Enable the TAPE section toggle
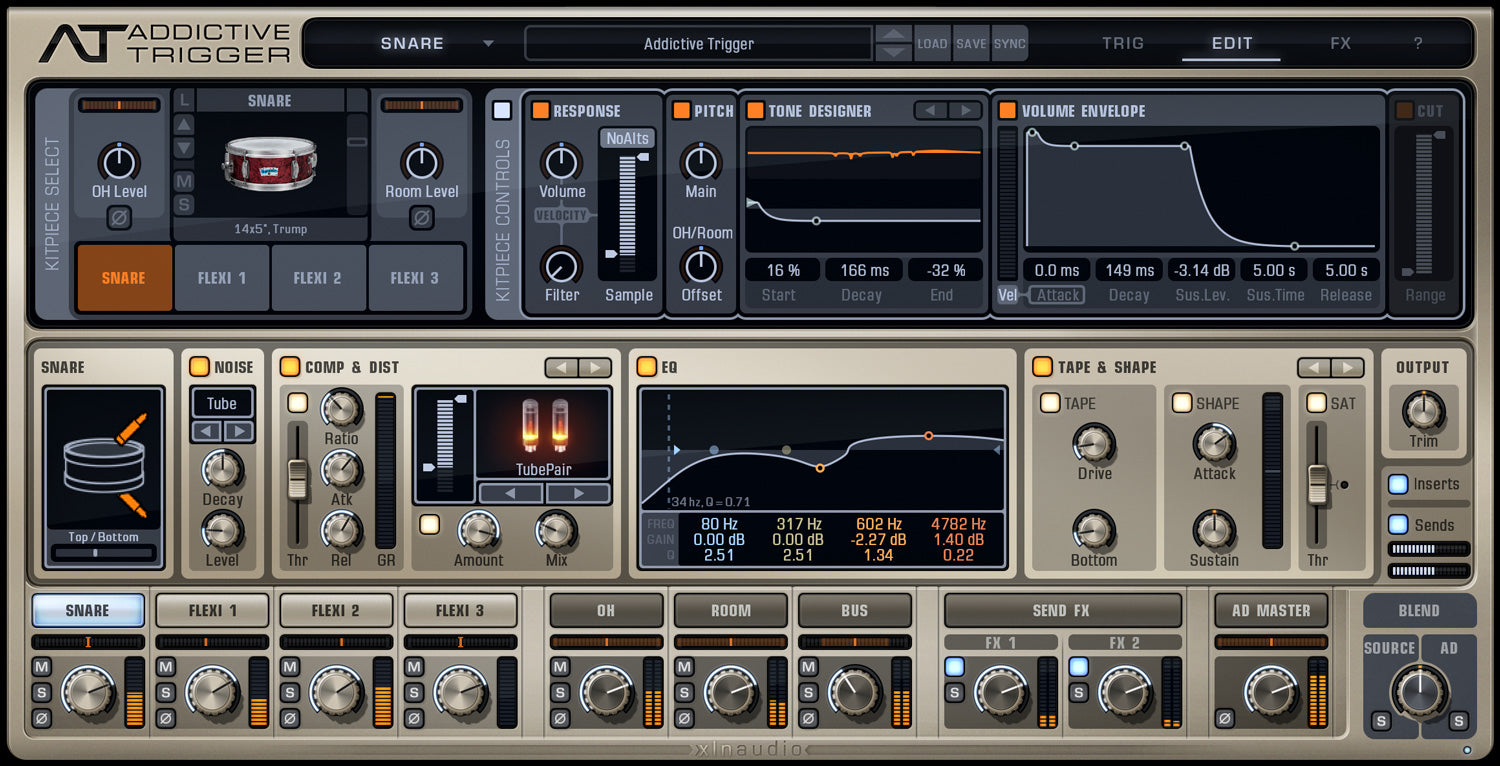The width and height of the screenshot is (1500, 766). point(1050,402)
